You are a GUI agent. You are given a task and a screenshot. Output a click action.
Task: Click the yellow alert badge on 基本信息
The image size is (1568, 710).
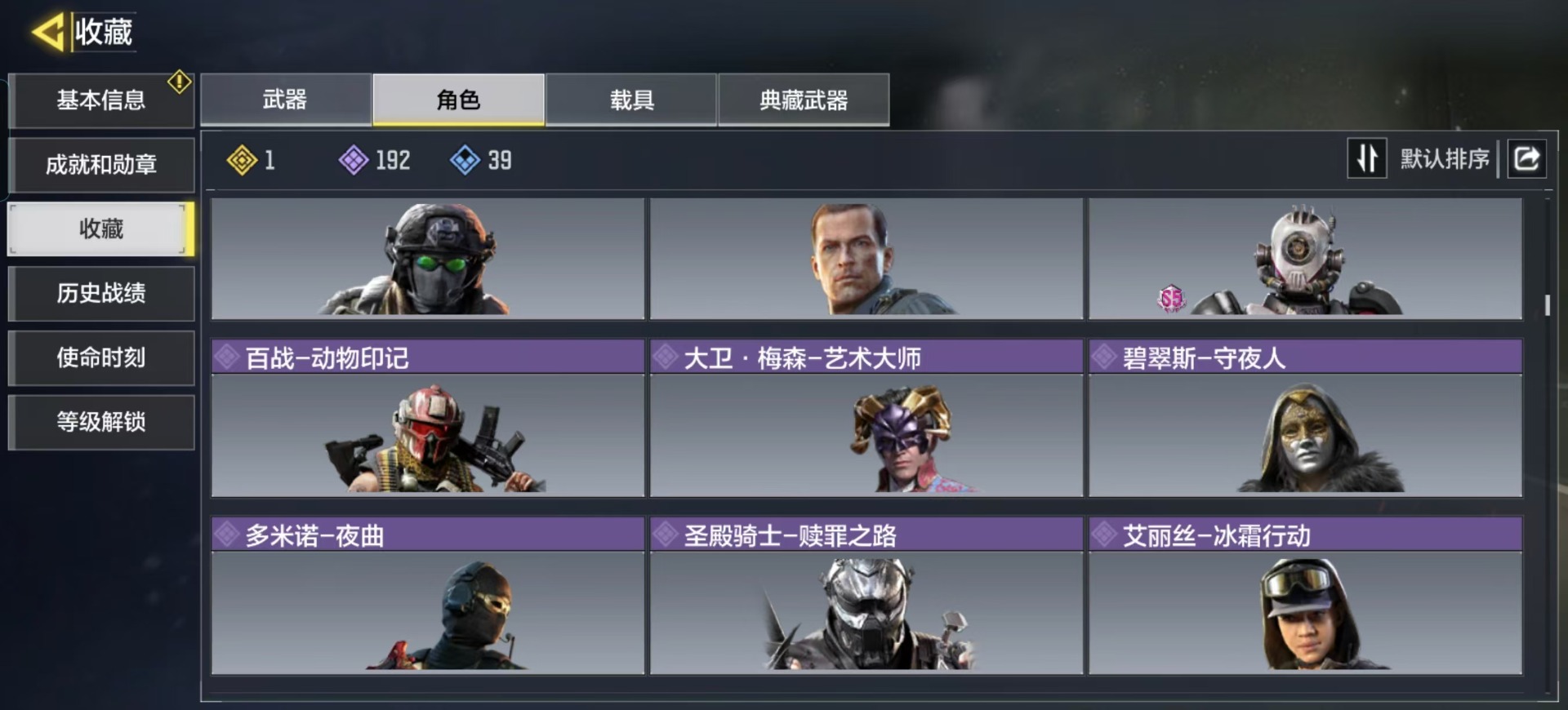click(x=180, y=82)
